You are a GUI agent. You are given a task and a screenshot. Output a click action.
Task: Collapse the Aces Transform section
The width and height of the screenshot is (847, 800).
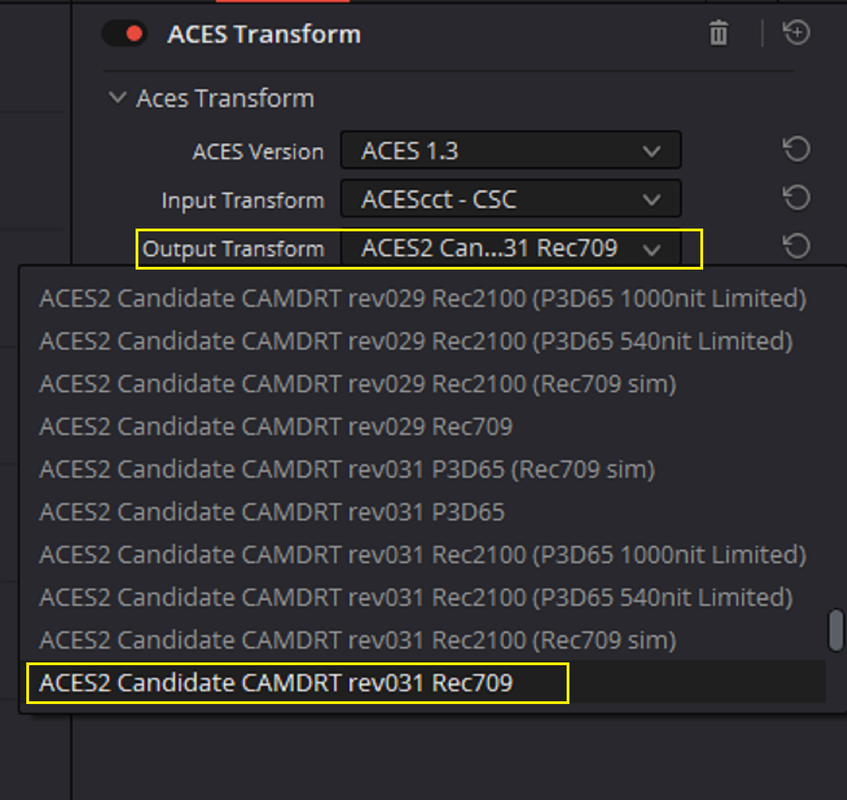click(117, 98)
